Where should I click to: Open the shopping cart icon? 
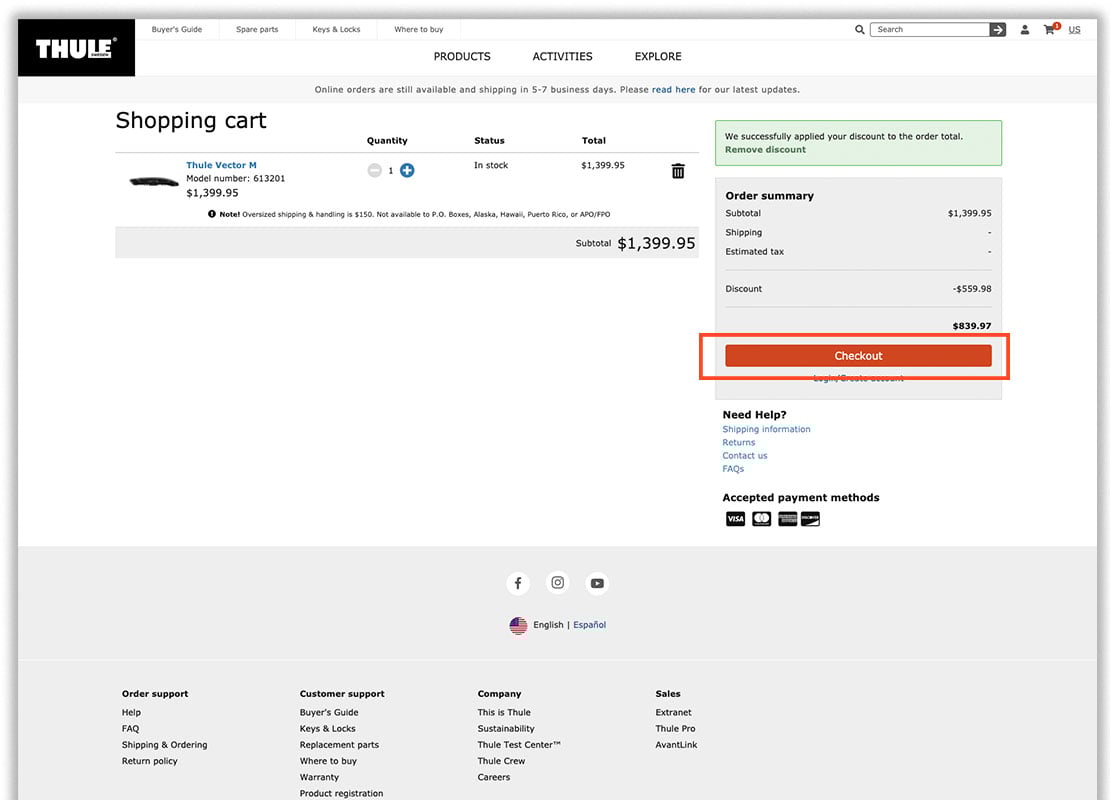click(x=1049, y=30)
